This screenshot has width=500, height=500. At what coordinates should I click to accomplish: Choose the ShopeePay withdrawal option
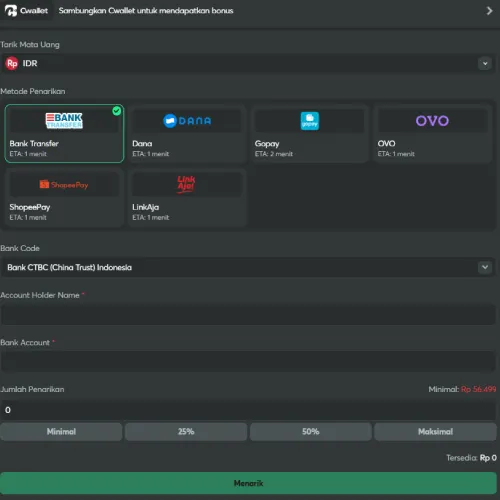(x=64, y=198)
